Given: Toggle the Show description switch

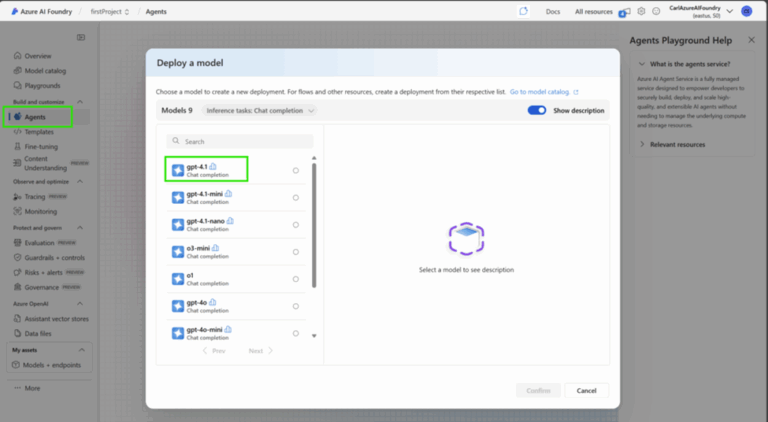Looking at the screenshot, I should tap(537, 110).
